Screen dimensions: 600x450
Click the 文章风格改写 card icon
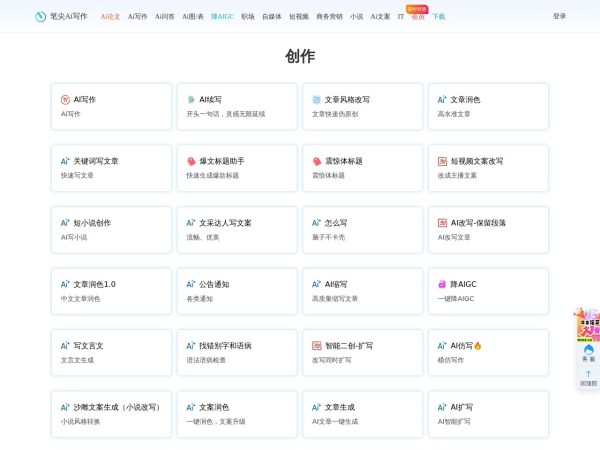coord(317,100)
